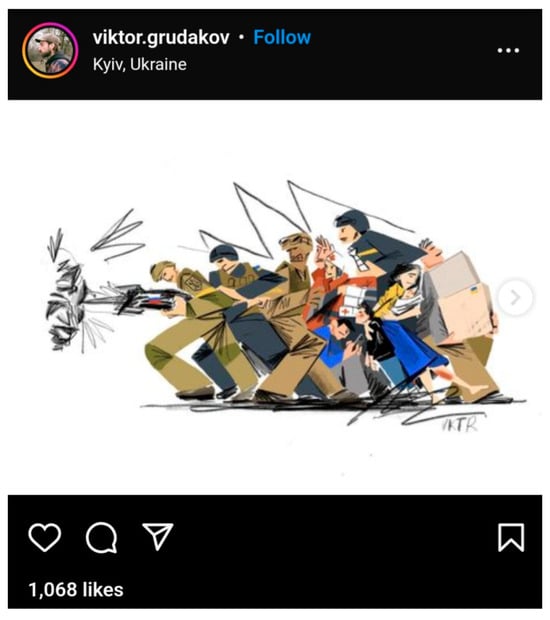Click the front soldier's tan helmet
This screenshot has width=550, height=620.
pos(161,269)
